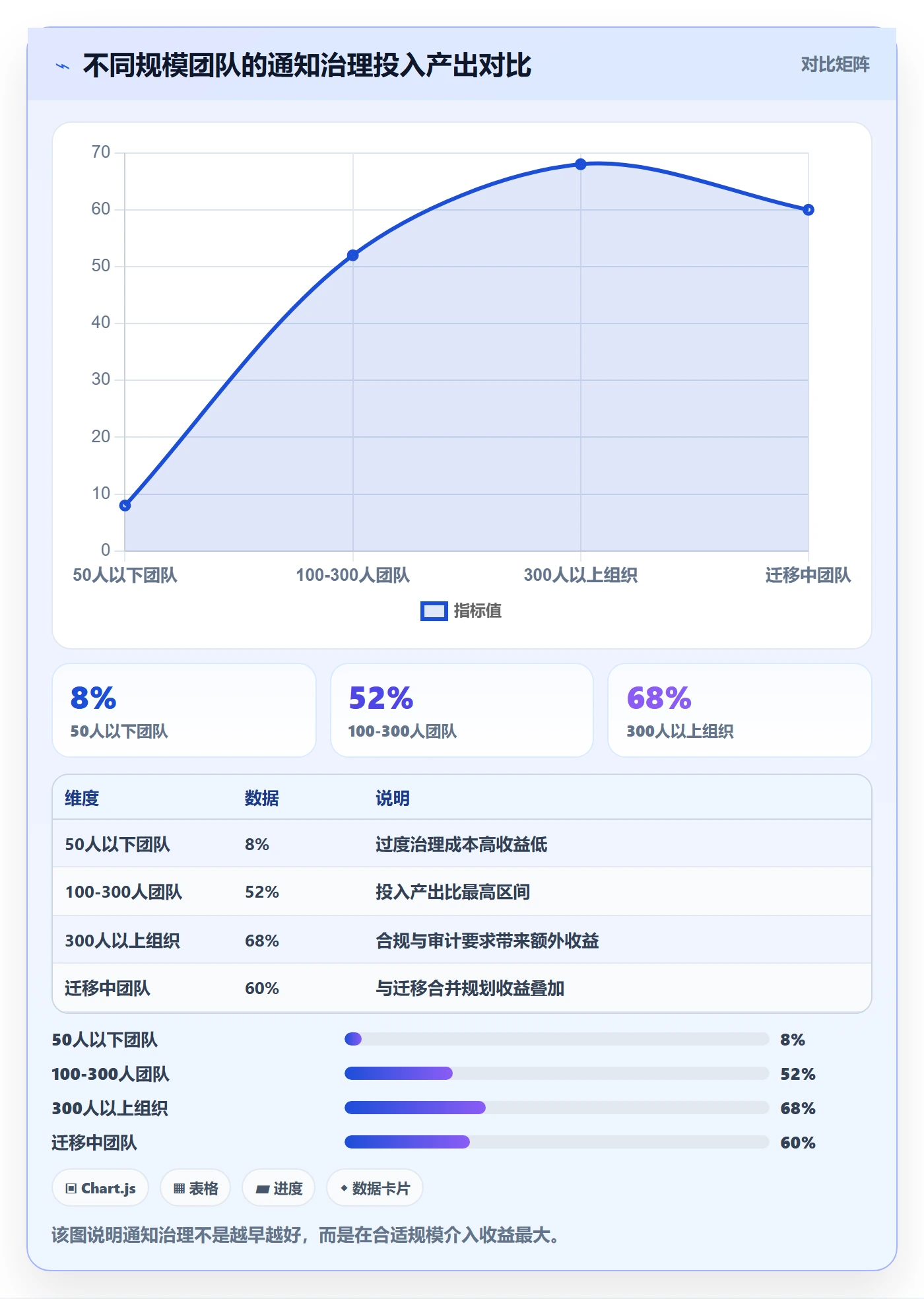This screenshot has width=924, height=1299.
Task: Click the footer note about 通知治理
Action: coord(306,1235)
